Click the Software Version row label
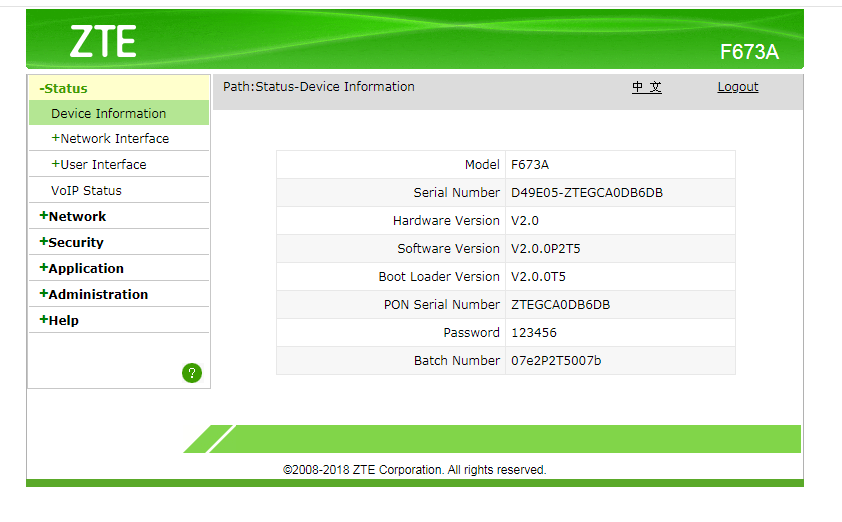Viewport: 842px width, 522px height. click(448, 249)
